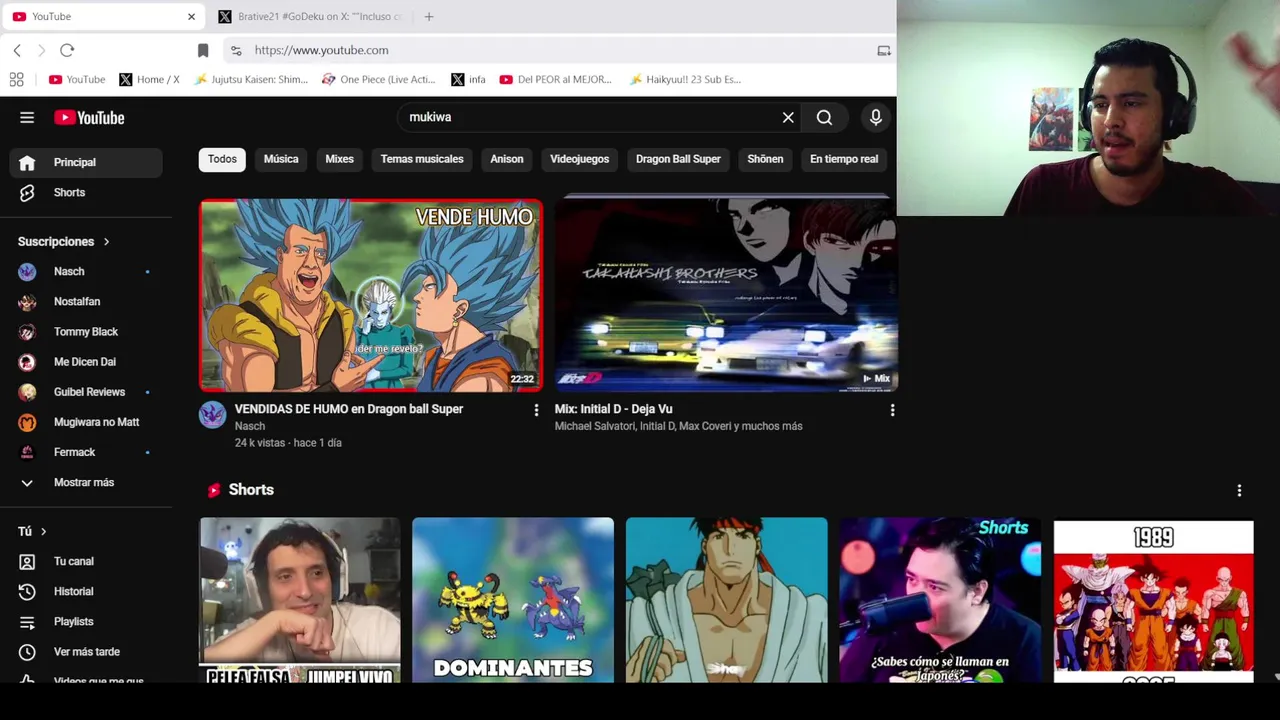Select the Música filter chip
This screenshot has width=1280, height=720.
pos(281,159)
